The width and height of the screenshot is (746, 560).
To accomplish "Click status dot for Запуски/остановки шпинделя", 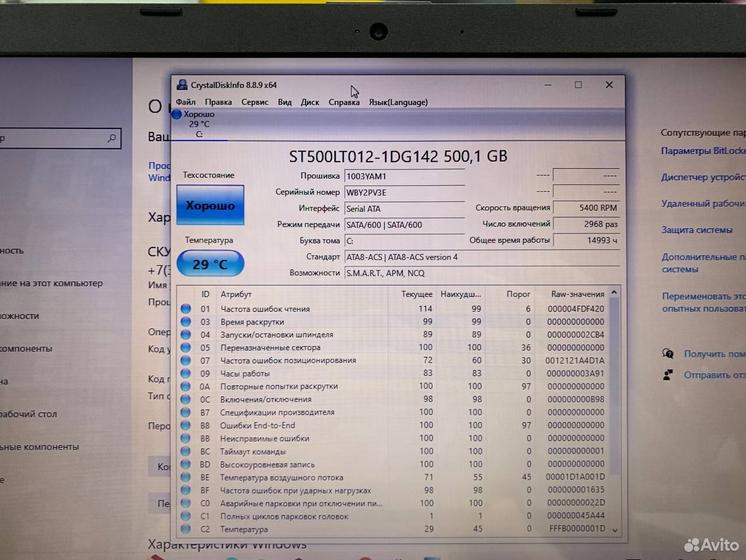I will (x=186, y=334).
